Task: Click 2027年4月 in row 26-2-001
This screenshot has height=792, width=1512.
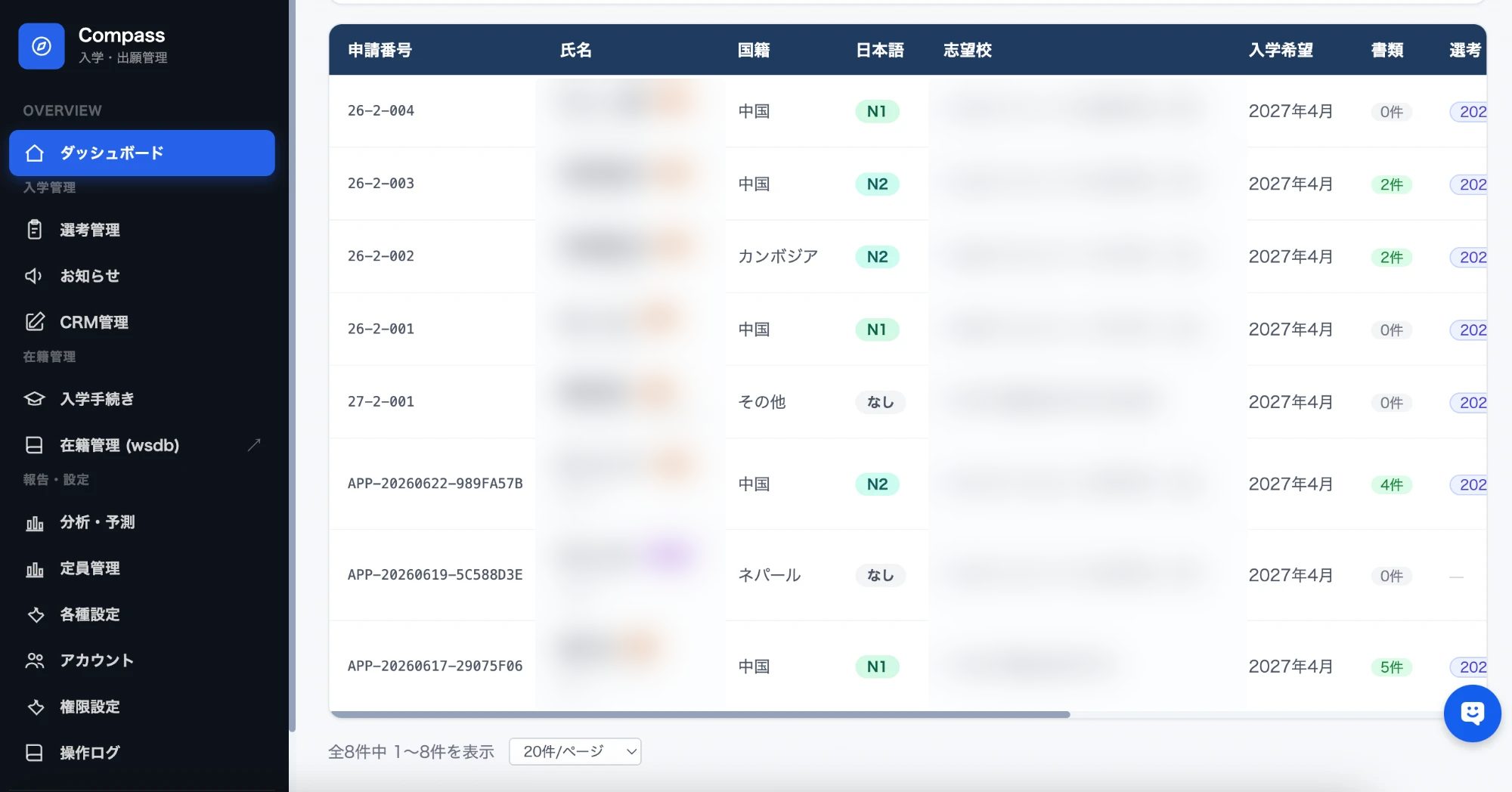Action: click(1290, 329)
